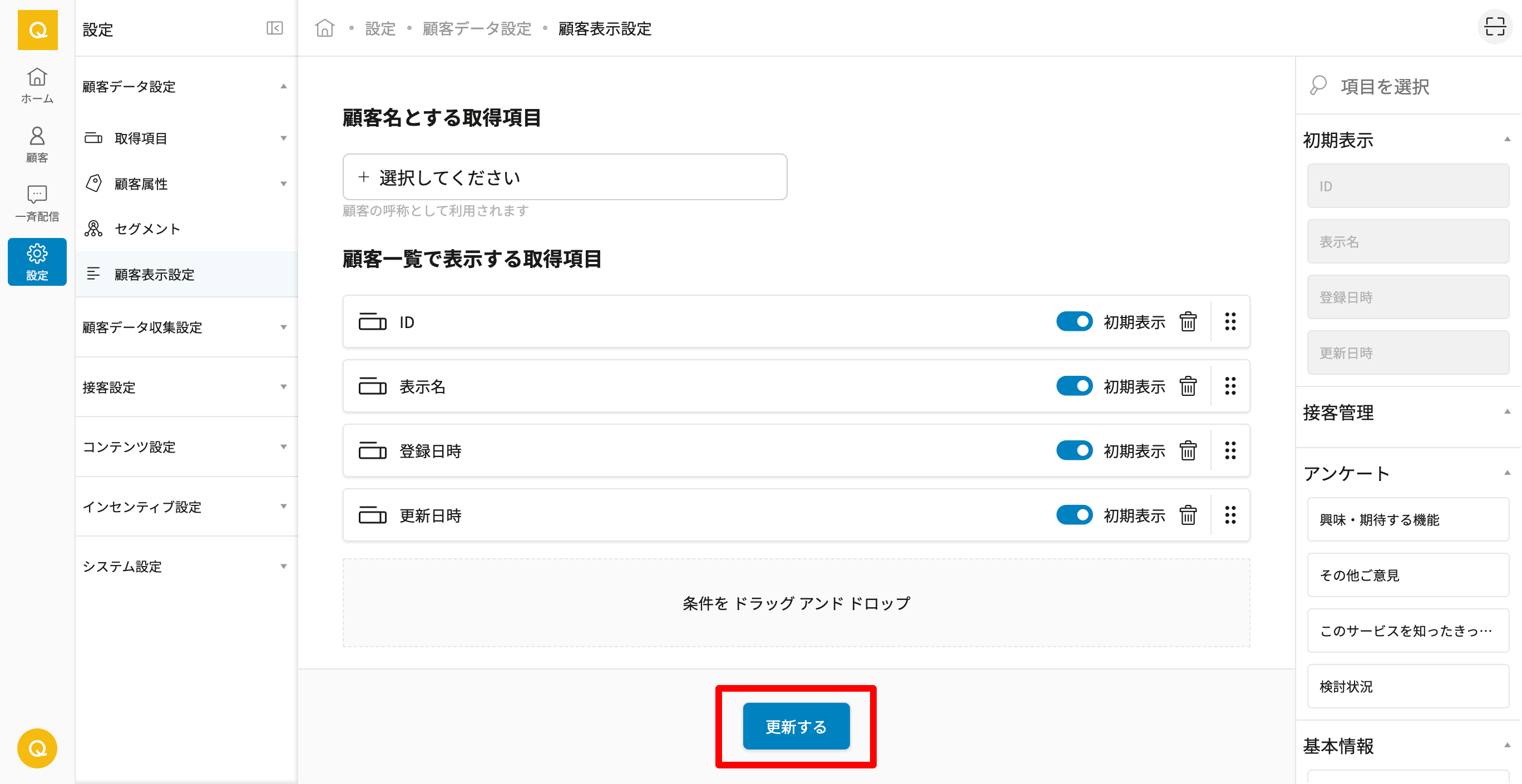Disable 初期表示 for the 登録日時 row
1522x784 pixels.
point(1074,450)
